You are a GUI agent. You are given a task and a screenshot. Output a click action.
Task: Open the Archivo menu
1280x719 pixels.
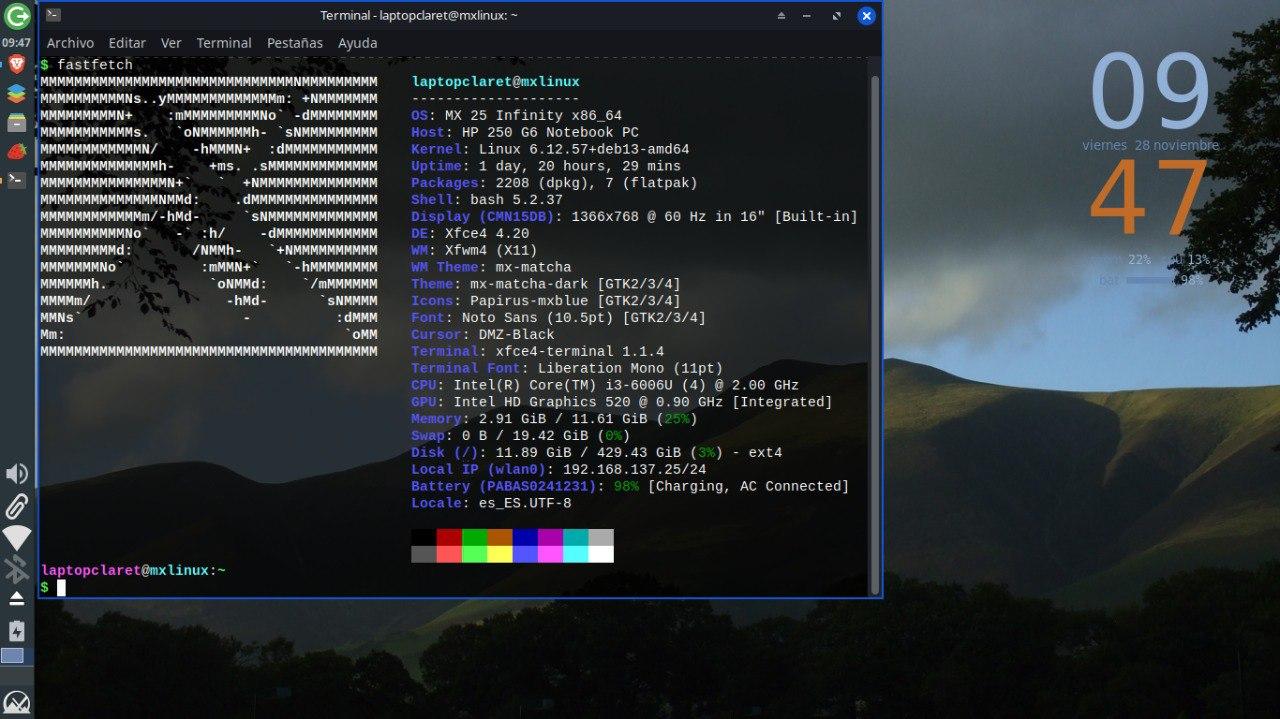tap(70, 43)
